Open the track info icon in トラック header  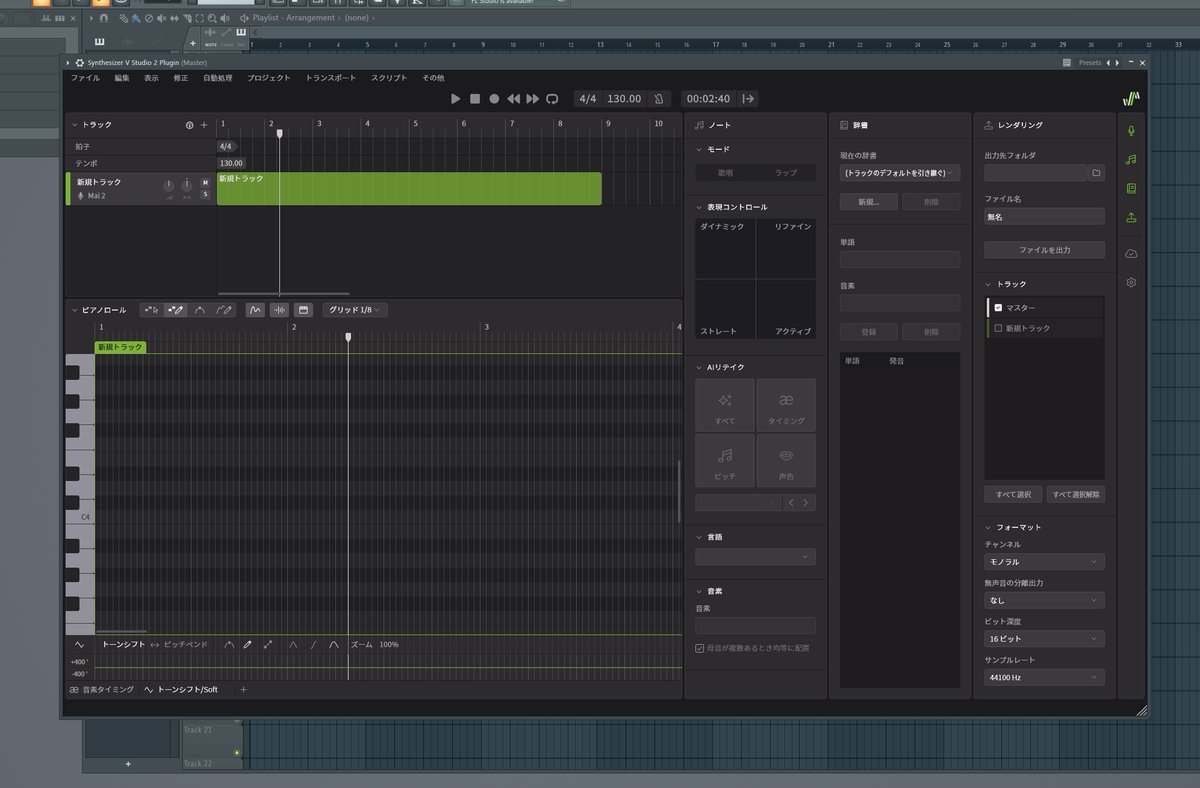click(190, 125)
